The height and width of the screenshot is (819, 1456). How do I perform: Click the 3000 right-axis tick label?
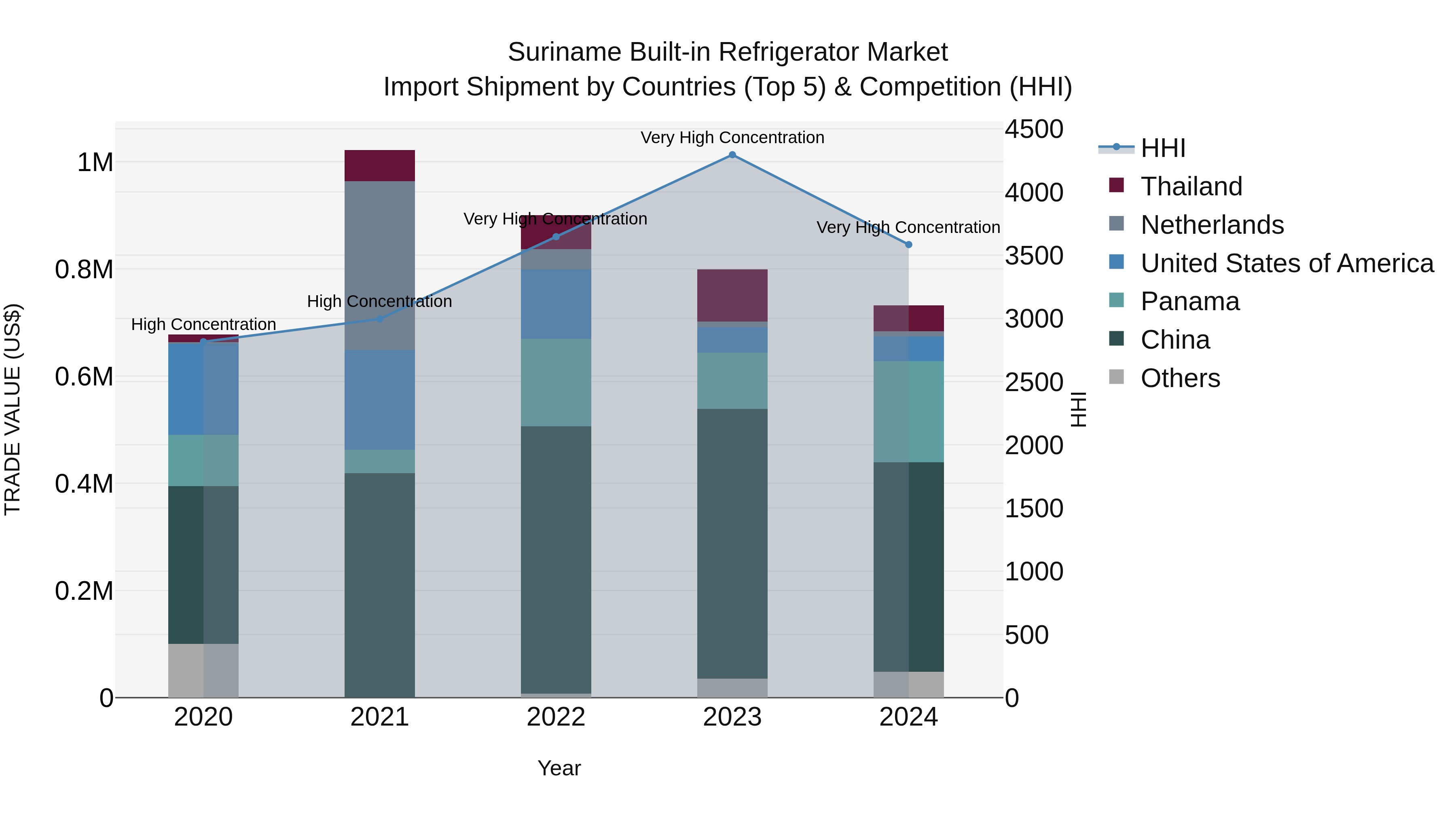click(1034, 319)
